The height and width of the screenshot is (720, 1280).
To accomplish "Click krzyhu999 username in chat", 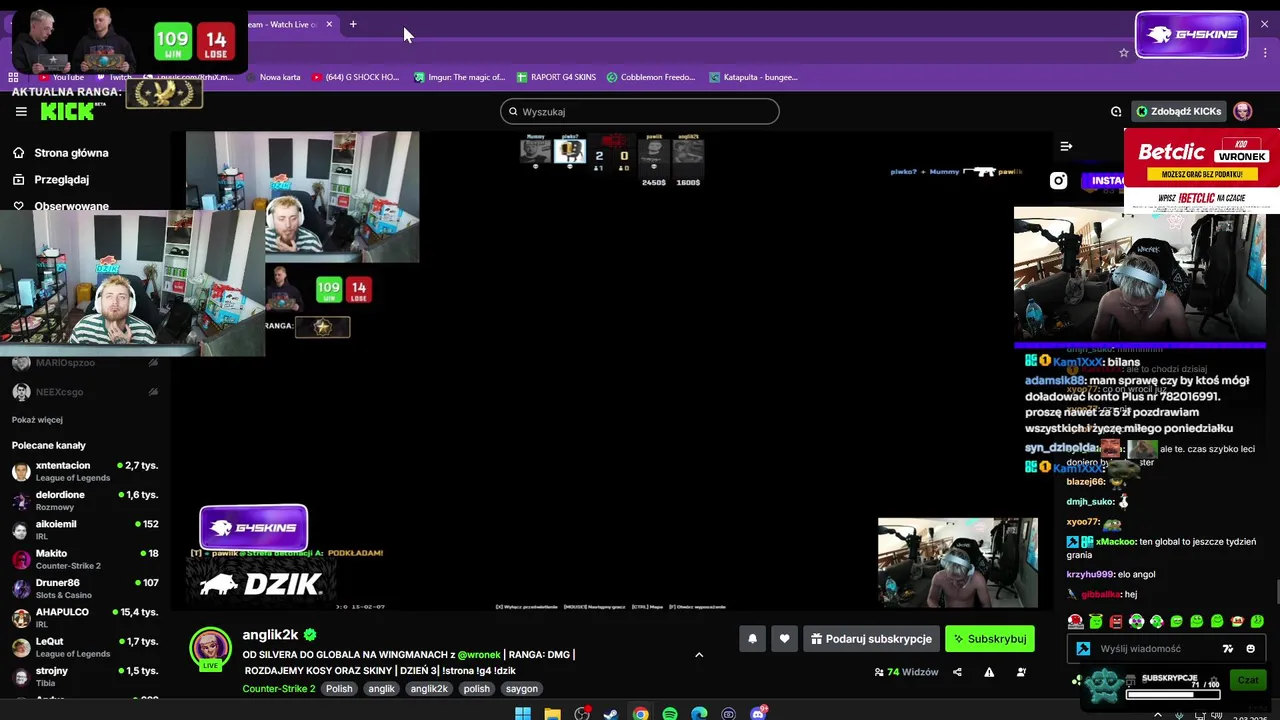I will [1090, 575].
